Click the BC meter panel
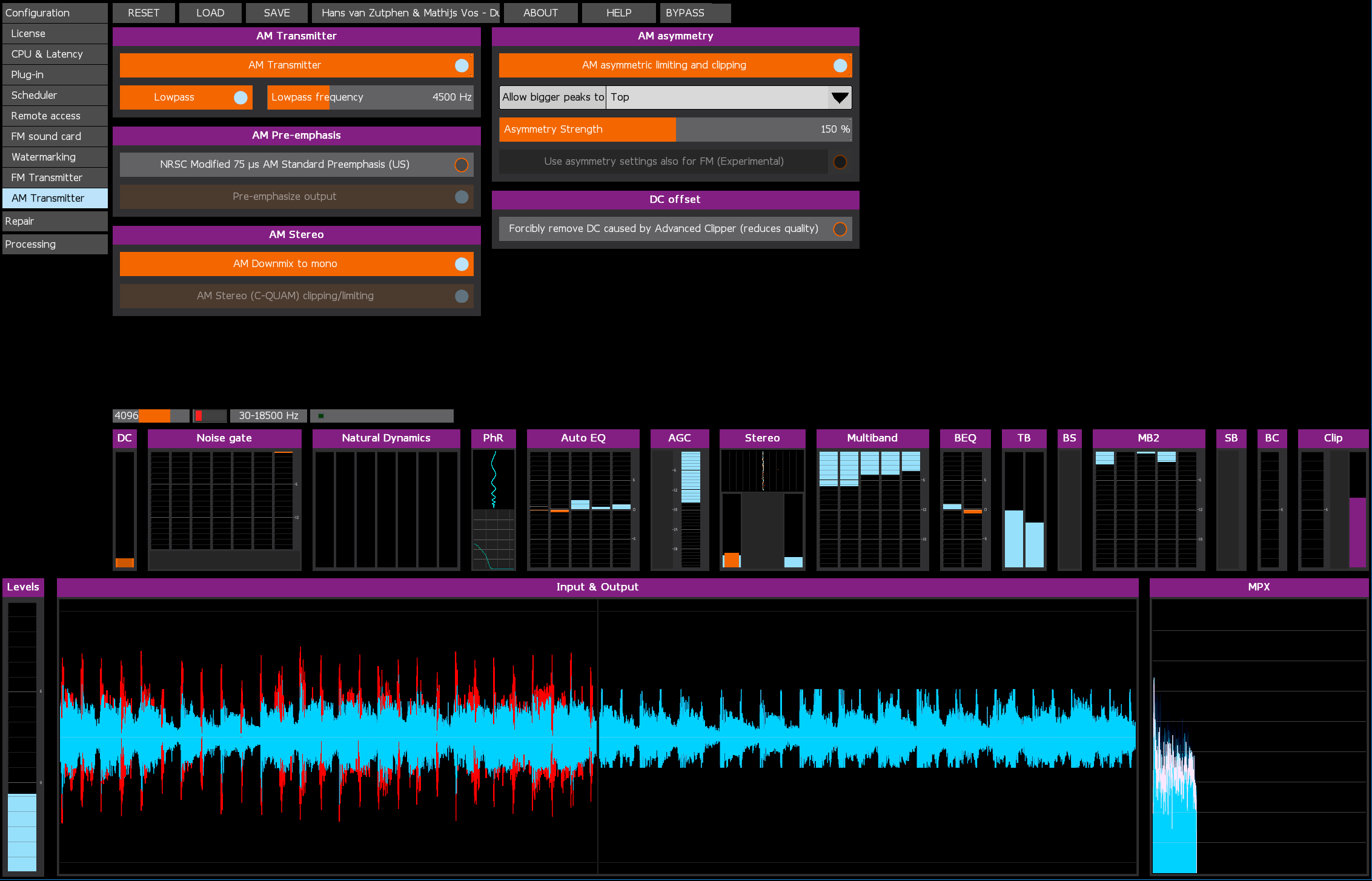Viewport: 1372px width, 881px height. click(1272, 500)
